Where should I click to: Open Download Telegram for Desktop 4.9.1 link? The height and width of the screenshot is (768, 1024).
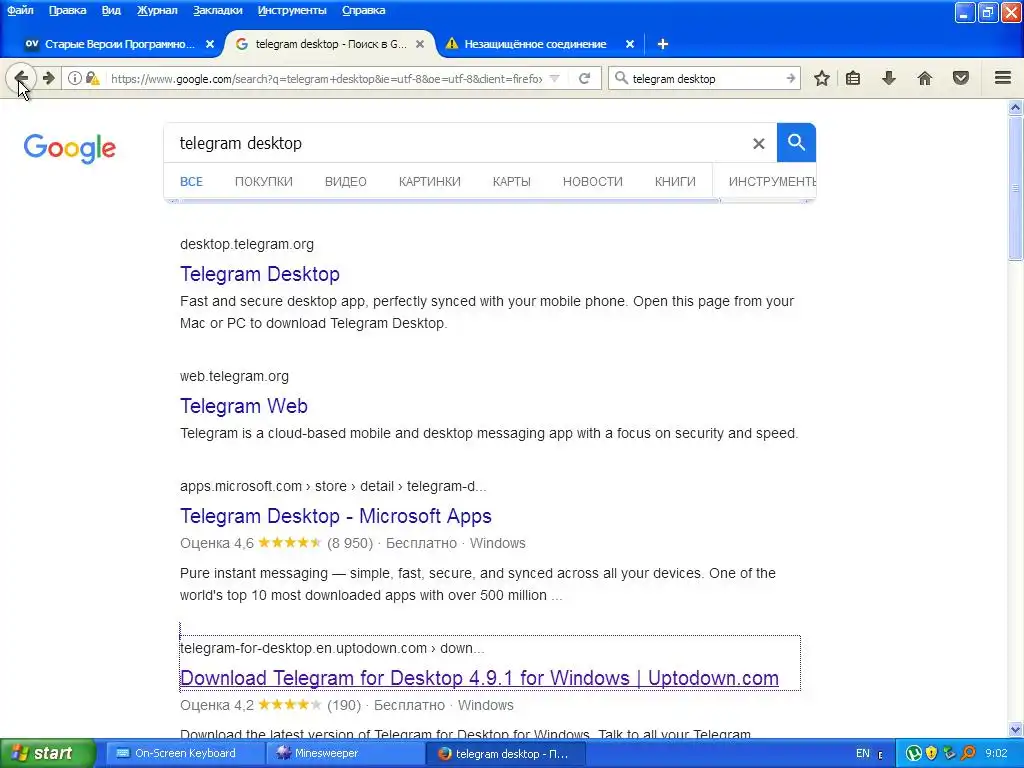pos(479,678)
